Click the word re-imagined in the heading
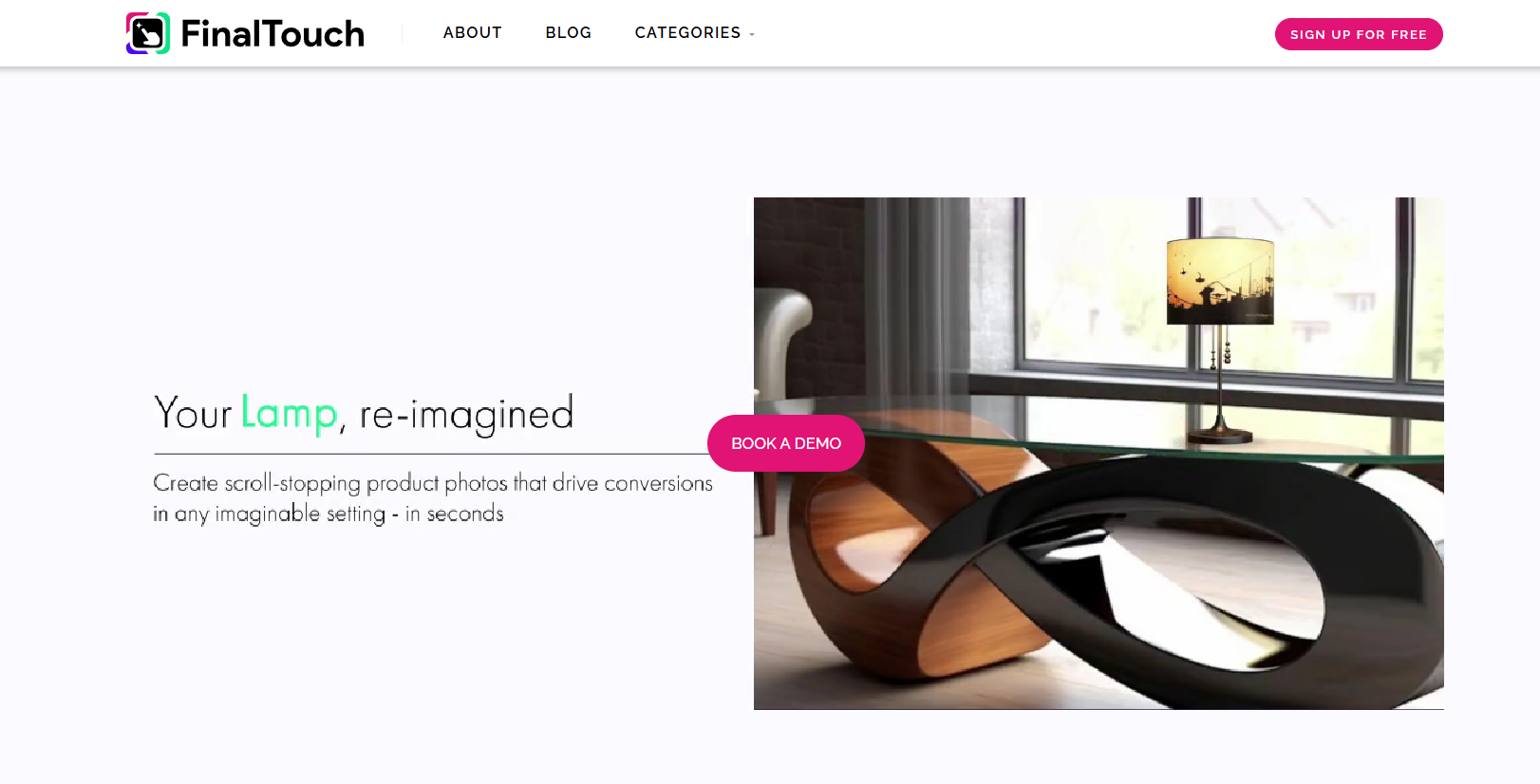 [466, 415]
